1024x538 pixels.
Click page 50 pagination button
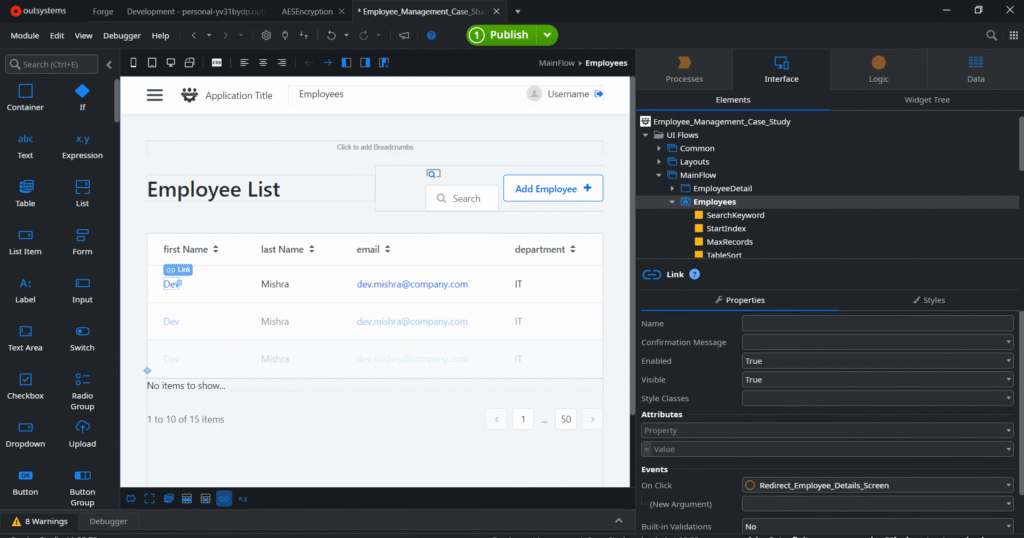(x=566, y=419)
